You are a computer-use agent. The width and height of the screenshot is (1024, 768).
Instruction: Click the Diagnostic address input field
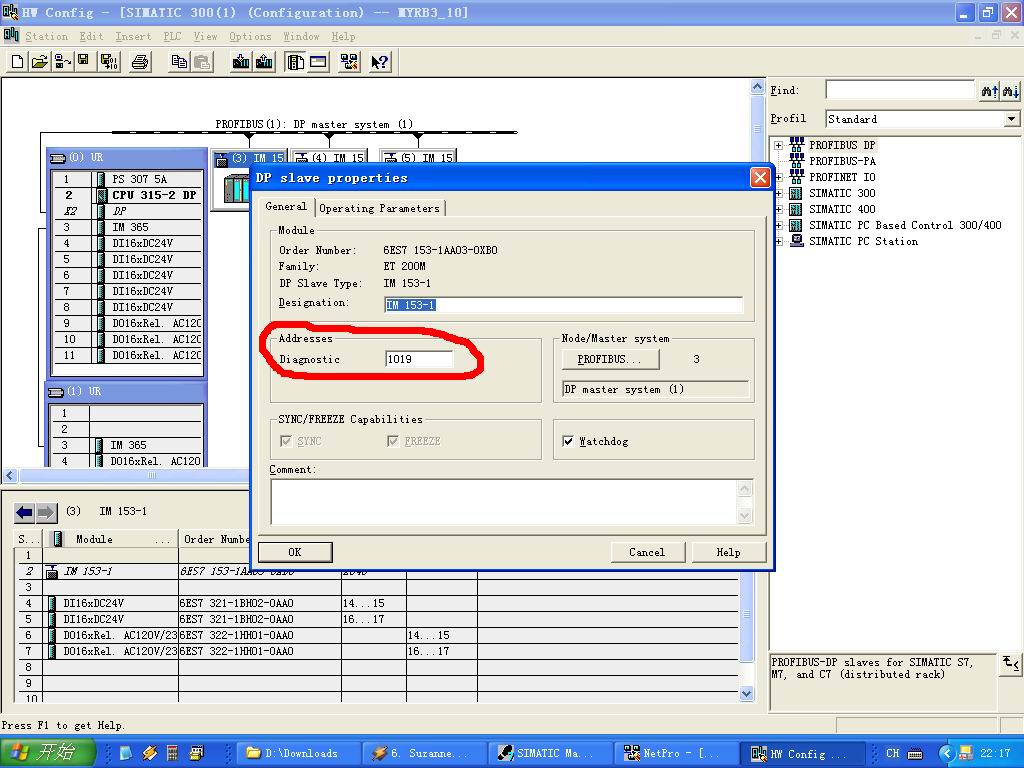(419, 359)
